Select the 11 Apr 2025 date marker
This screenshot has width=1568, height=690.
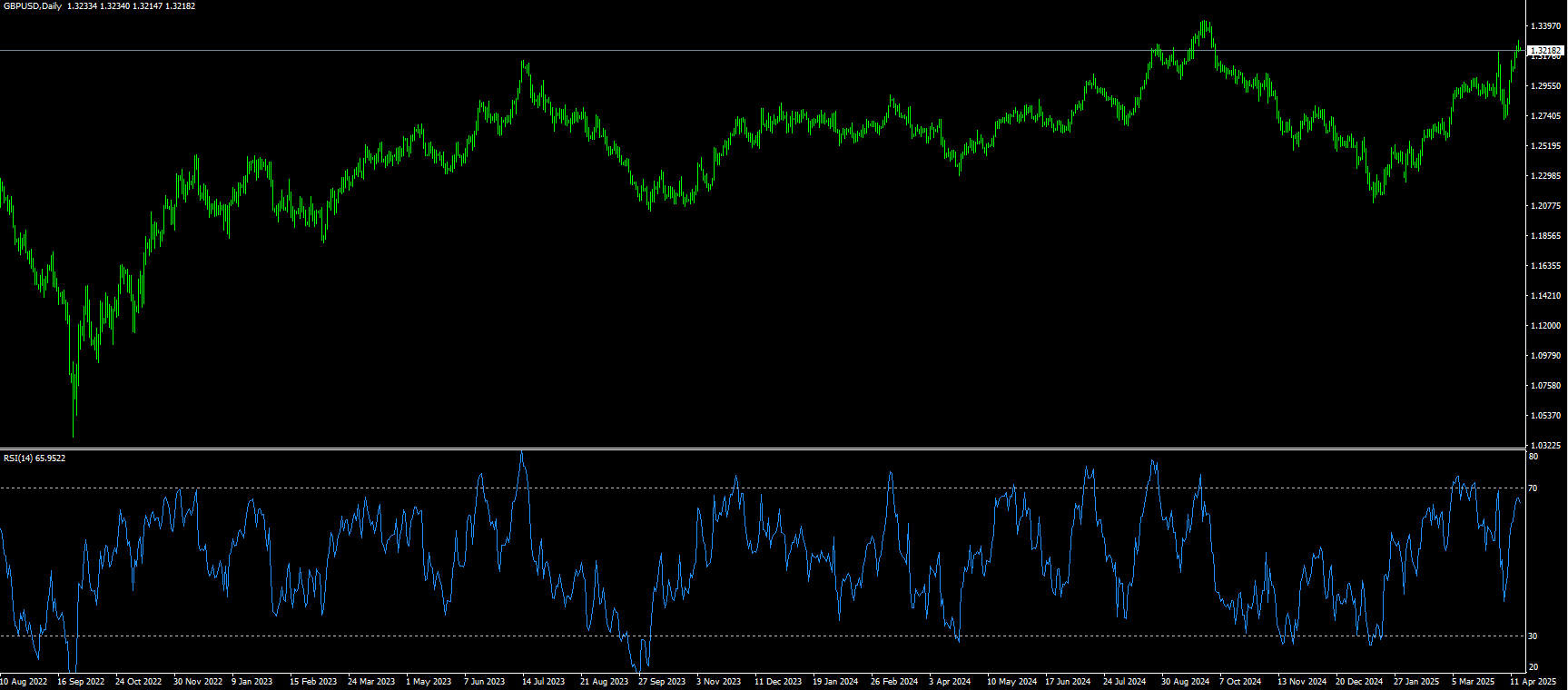click(1533, 682)
